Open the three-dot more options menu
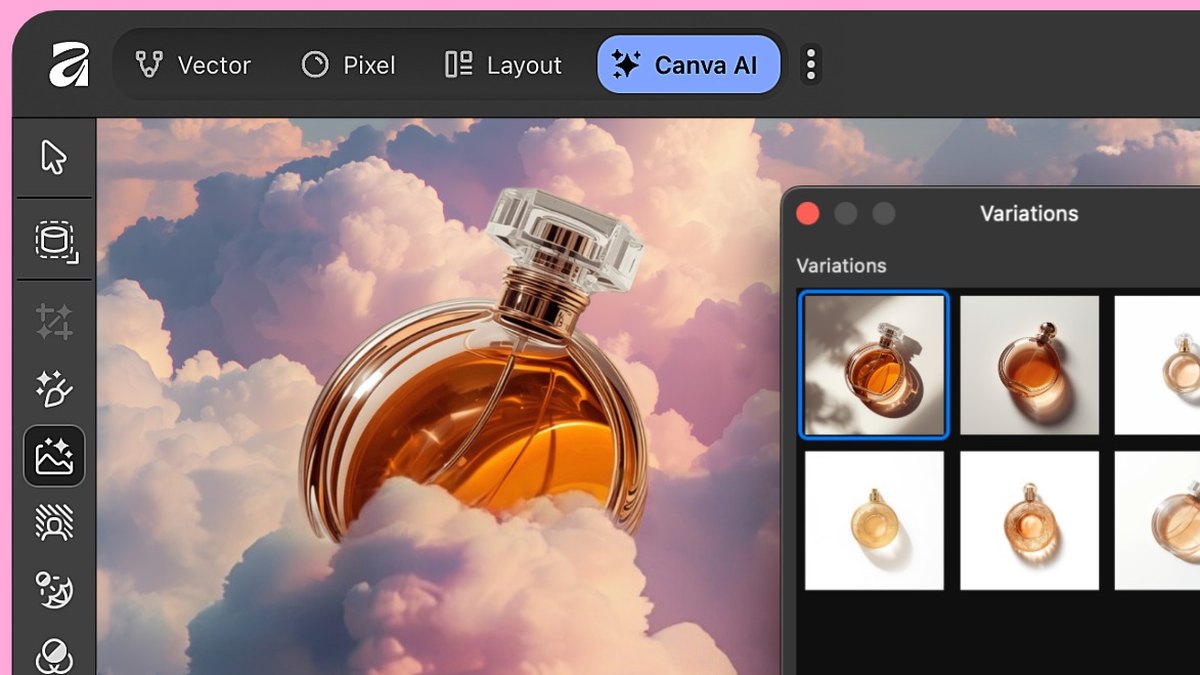Image resolution: width=1200 pixels, height=675 pixels. point(811,65)
